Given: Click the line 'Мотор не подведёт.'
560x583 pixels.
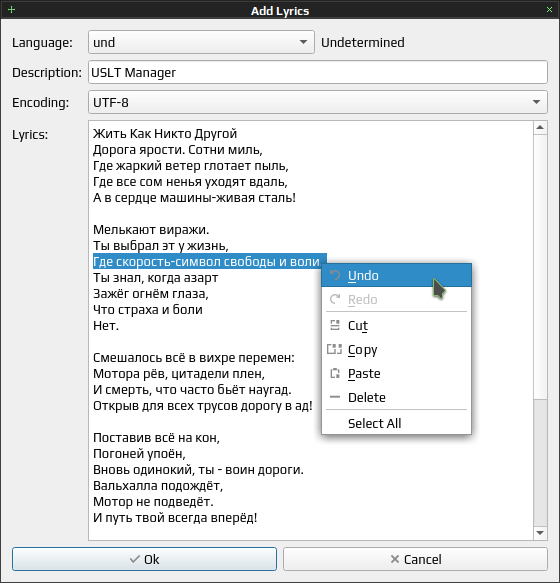Looking at the screenshot, I should click(153, 501).
